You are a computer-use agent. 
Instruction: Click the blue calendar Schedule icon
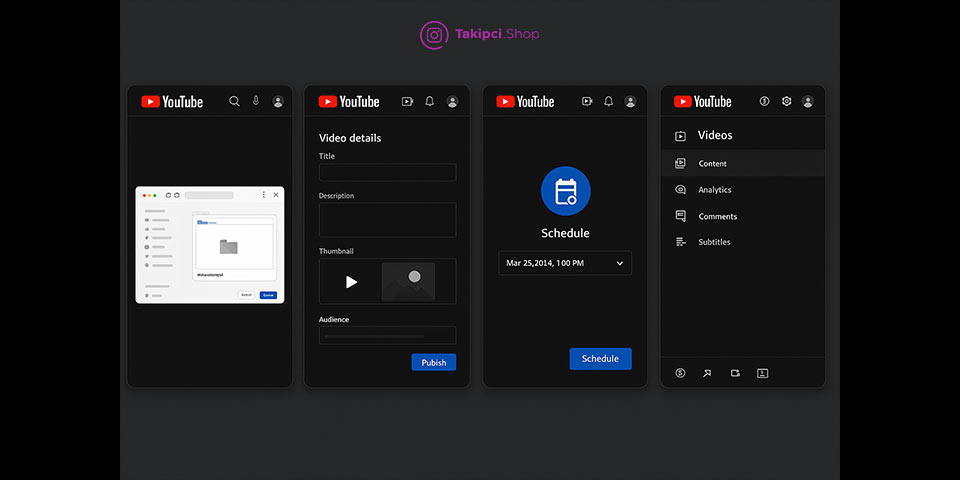tap(566, 191)
